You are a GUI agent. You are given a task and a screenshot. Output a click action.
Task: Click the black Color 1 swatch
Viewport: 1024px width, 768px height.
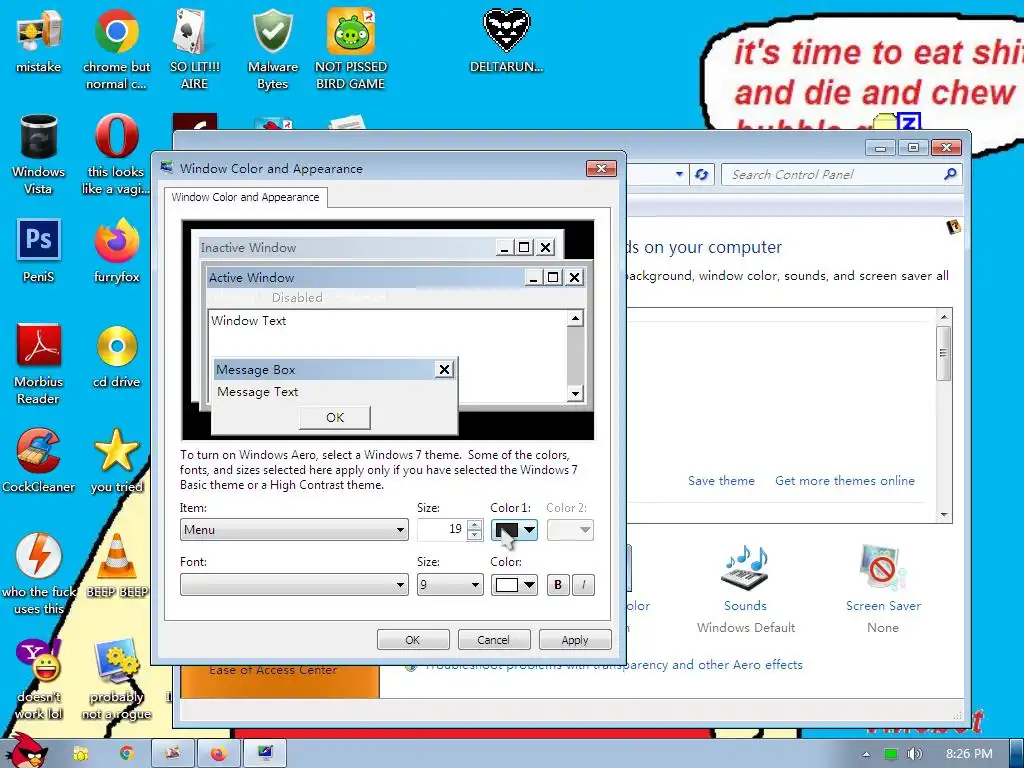(x=507, y=530)
